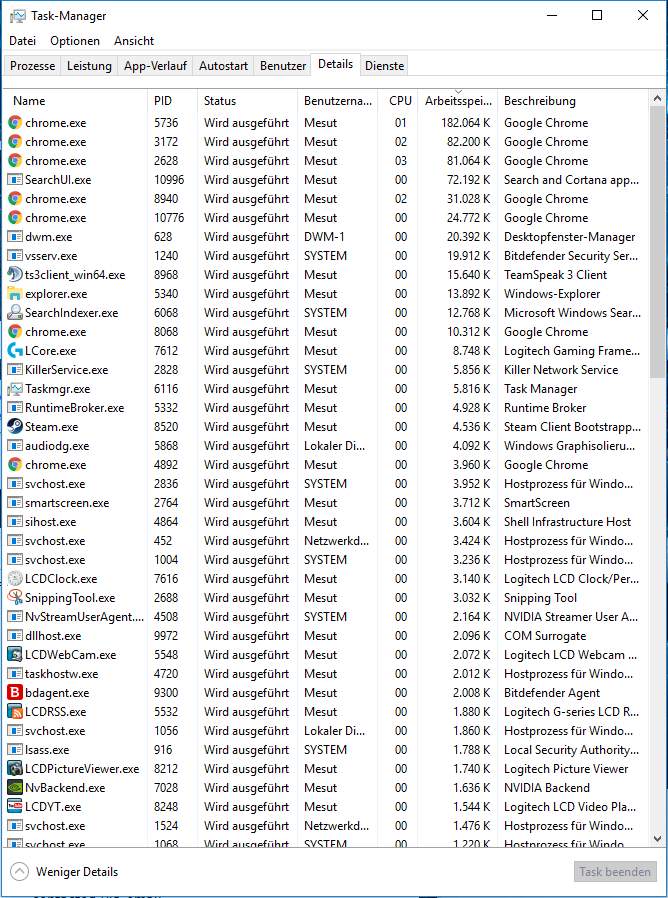Switch to the Prozesse tab
Screen dimensions: 668x898
[x=32, y=66]
